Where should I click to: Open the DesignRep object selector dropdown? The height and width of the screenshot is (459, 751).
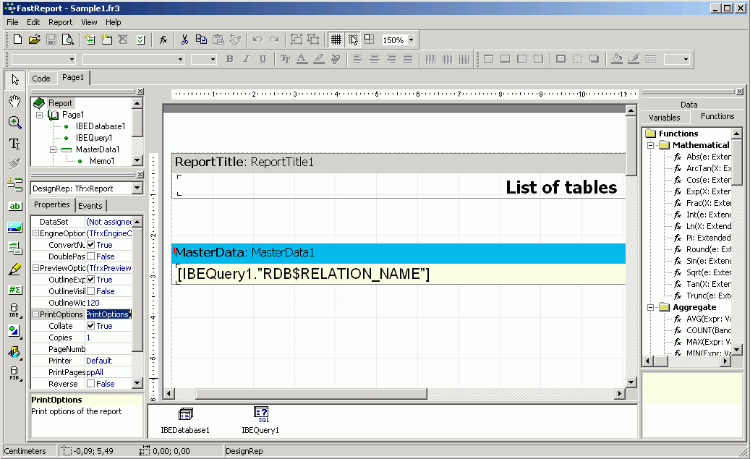[x=139, y=187]
